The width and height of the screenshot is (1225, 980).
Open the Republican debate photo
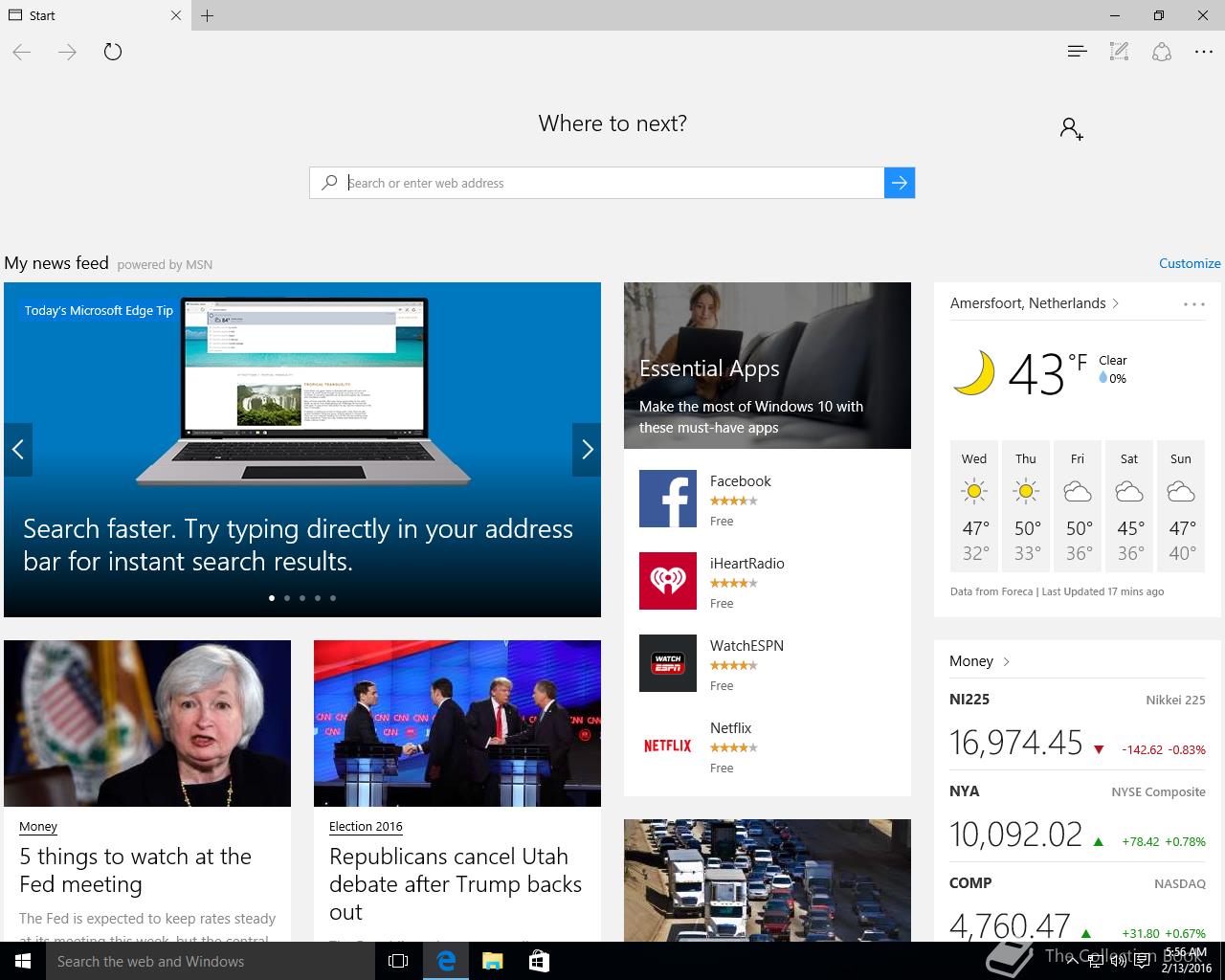coord(457,724)
